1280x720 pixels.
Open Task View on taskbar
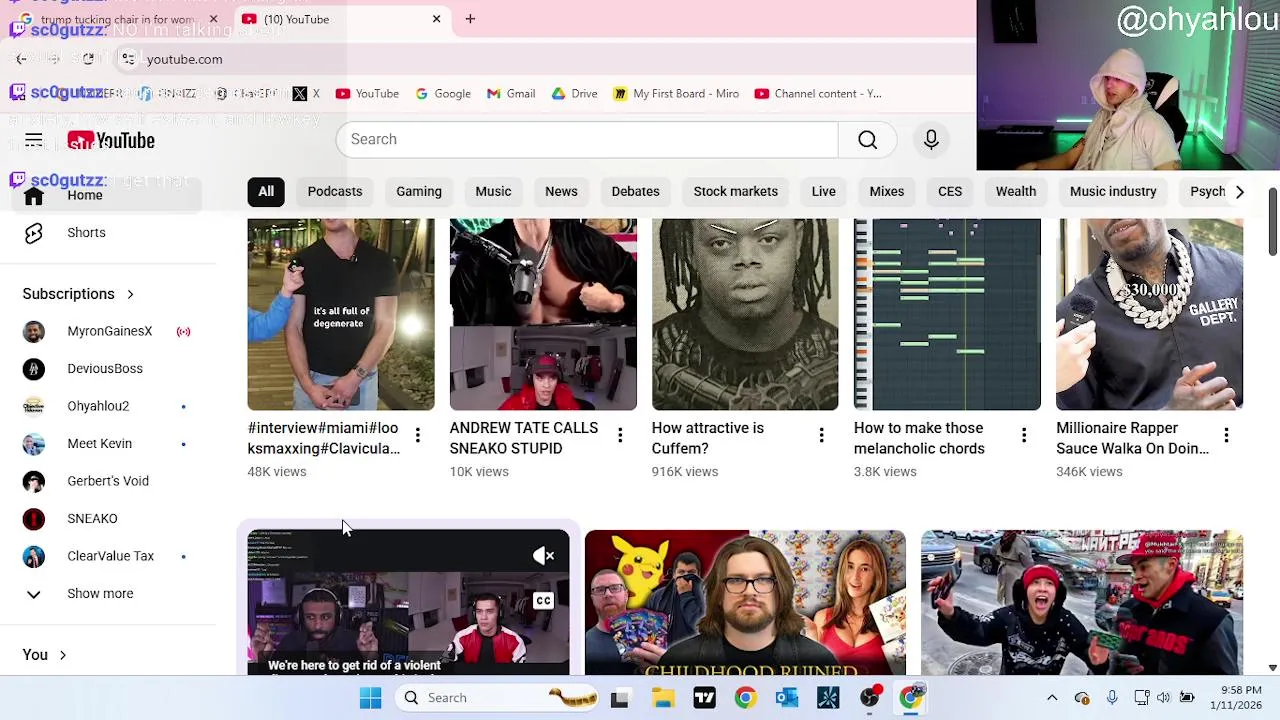click(620, 698)
